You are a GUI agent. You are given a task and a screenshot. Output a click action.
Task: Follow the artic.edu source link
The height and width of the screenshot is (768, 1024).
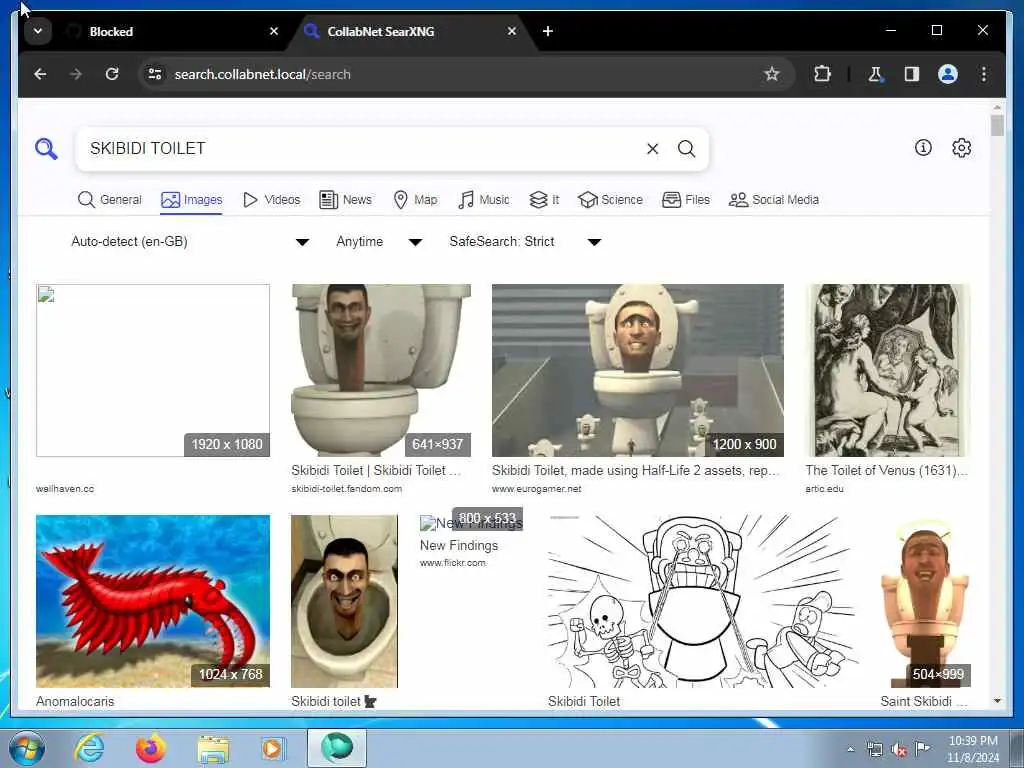pyautogui.click(x=824, y=488)
